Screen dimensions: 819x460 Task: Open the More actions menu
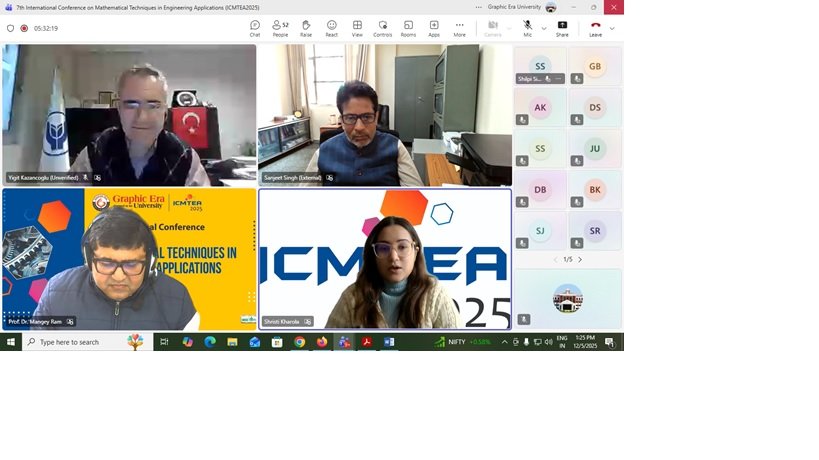tap(459, 28)
